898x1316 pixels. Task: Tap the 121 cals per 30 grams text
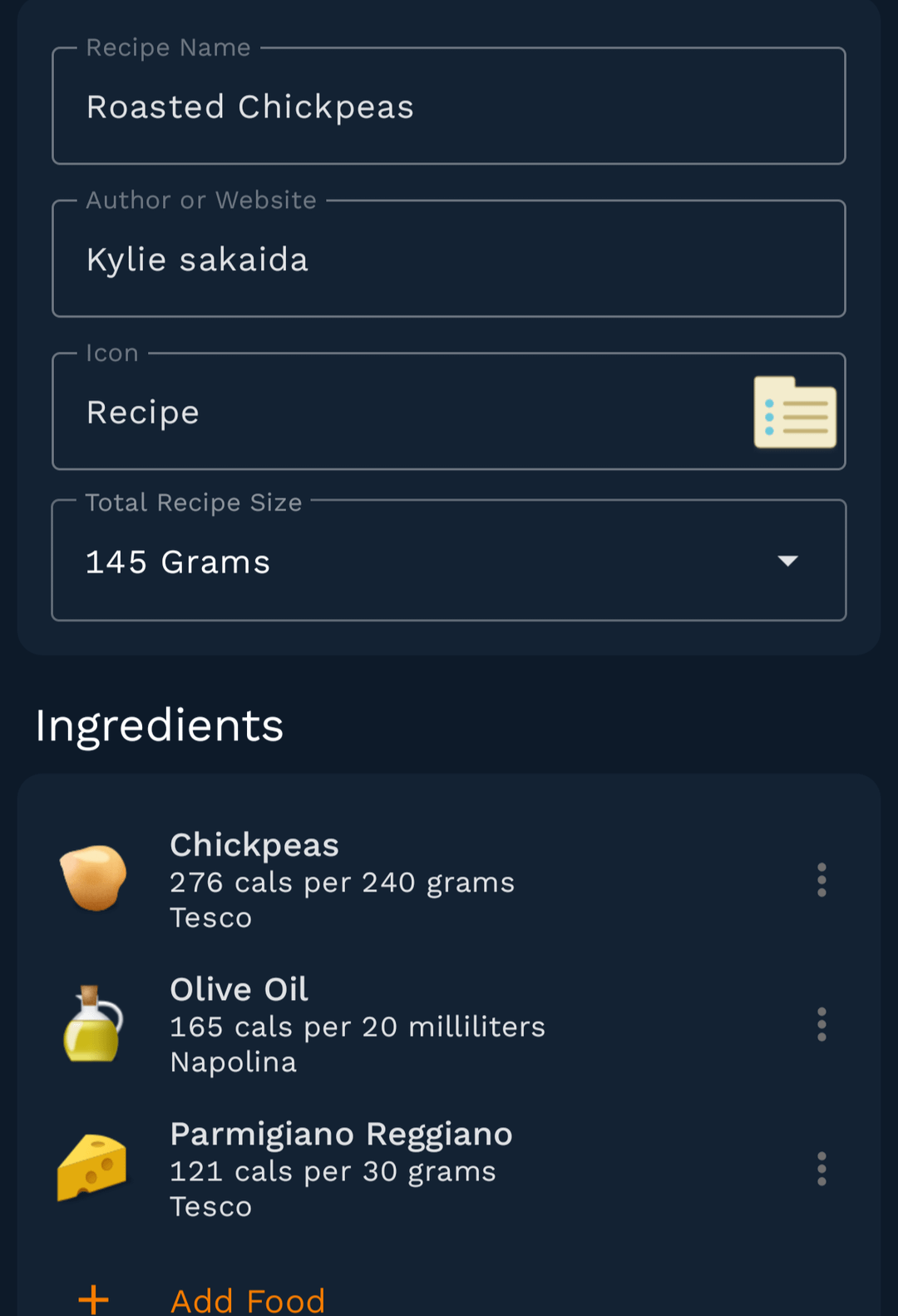point(333,1171)
